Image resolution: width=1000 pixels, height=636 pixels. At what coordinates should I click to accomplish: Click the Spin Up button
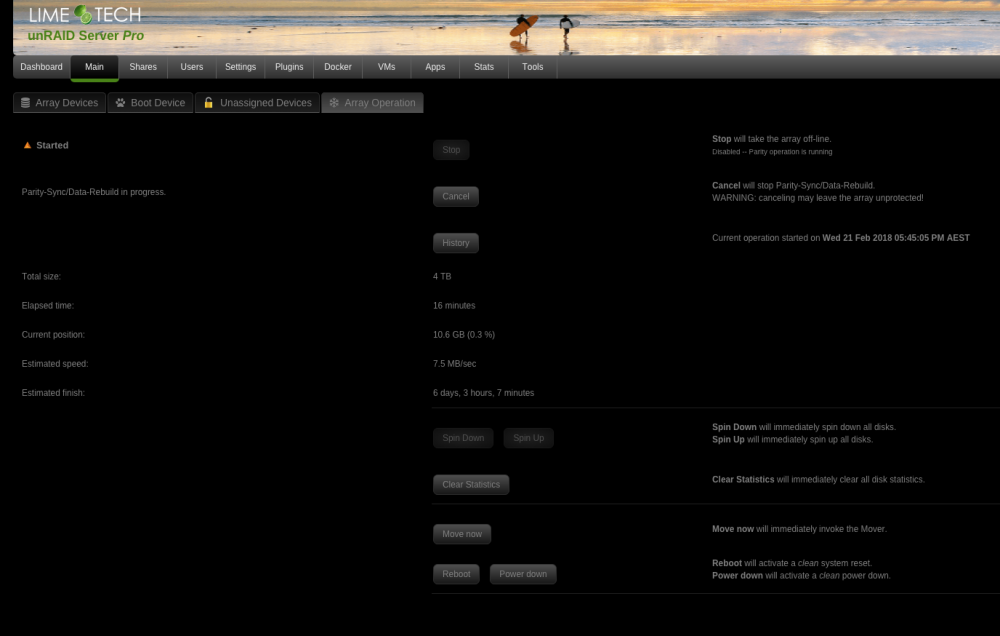pyautogui.click(x=529, y=438)
